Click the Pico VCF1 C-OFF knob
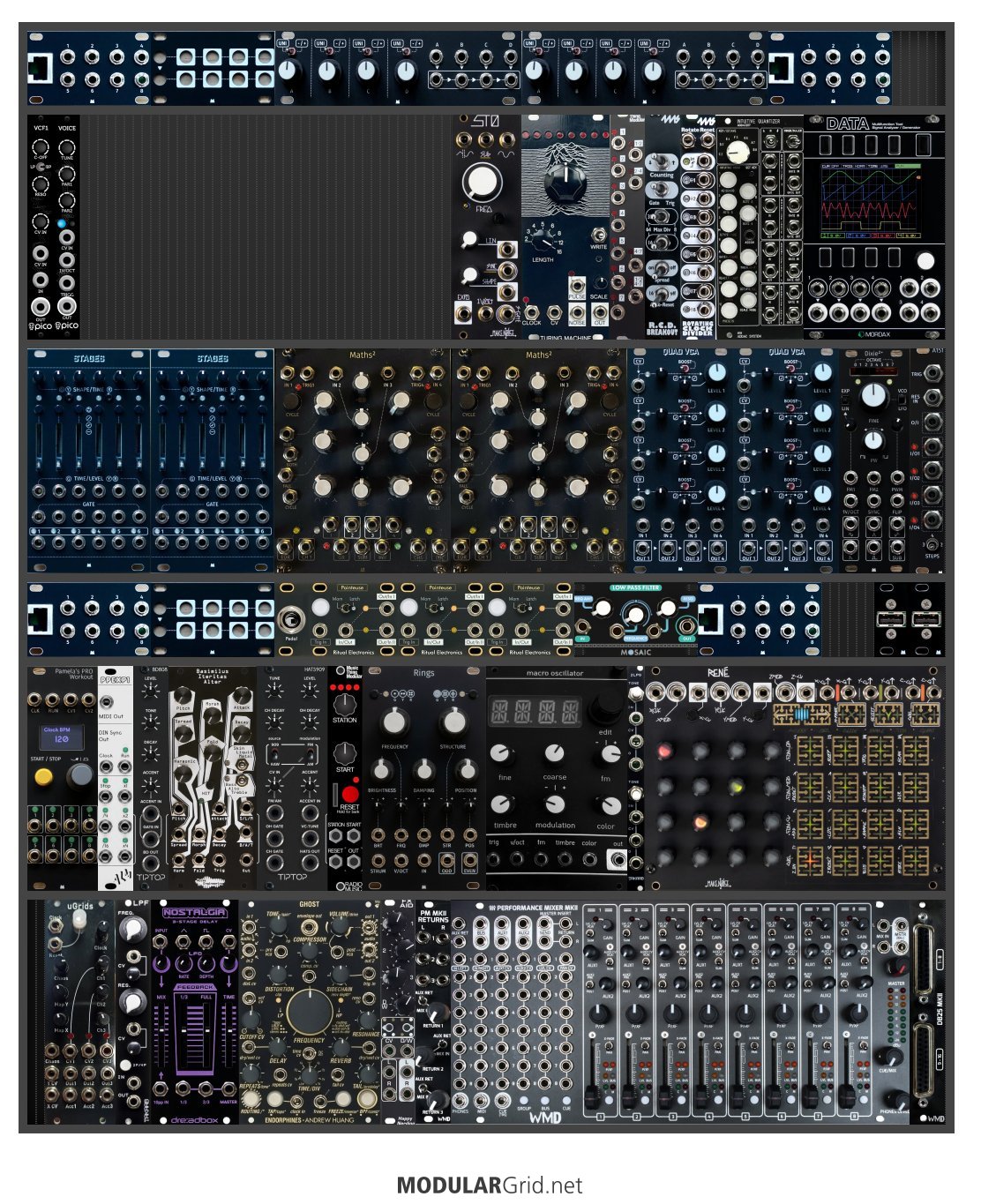This screenshot has width=981, height=1204. 41,146
